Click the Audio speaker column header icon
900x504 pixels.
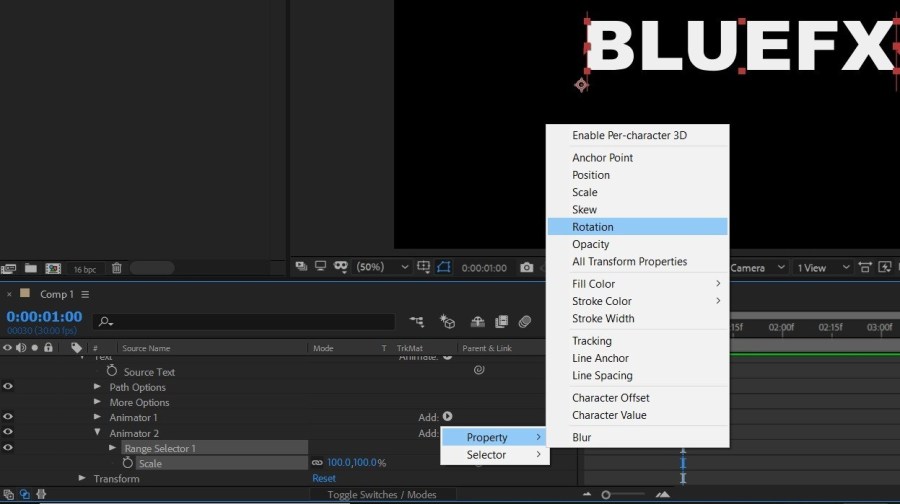coord(21,348)
